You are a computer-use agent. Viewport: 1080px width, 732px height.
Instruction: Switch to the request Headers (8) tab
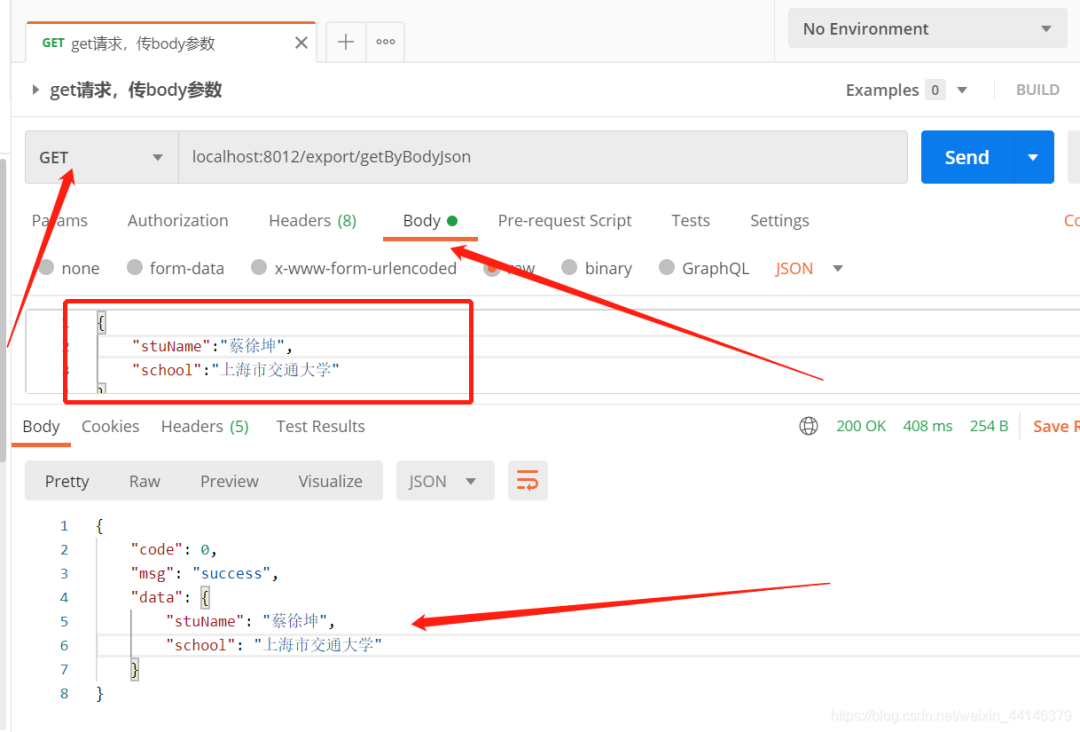pyautogui.click(x=313, y=220)
